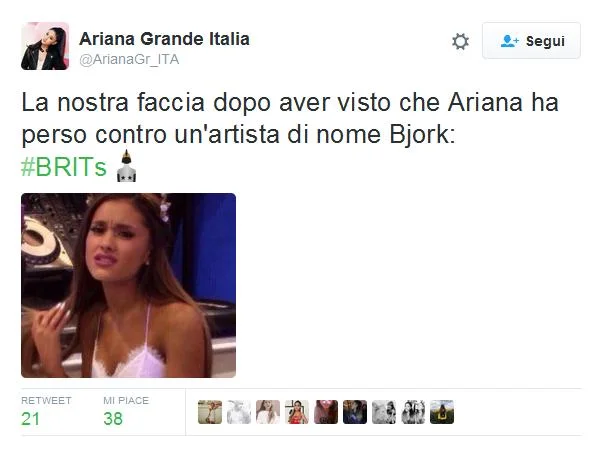
Task: Open fifth liker avatar thumbnail
Action: tap(326, 412)
